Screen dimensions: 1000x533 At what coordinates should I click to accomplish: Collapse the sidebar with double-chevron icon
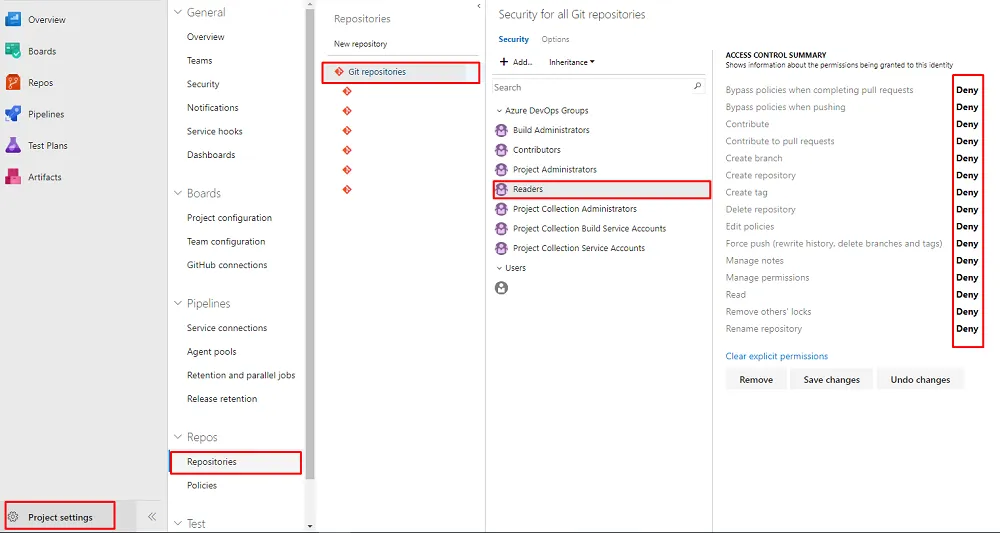pos(152,517)
